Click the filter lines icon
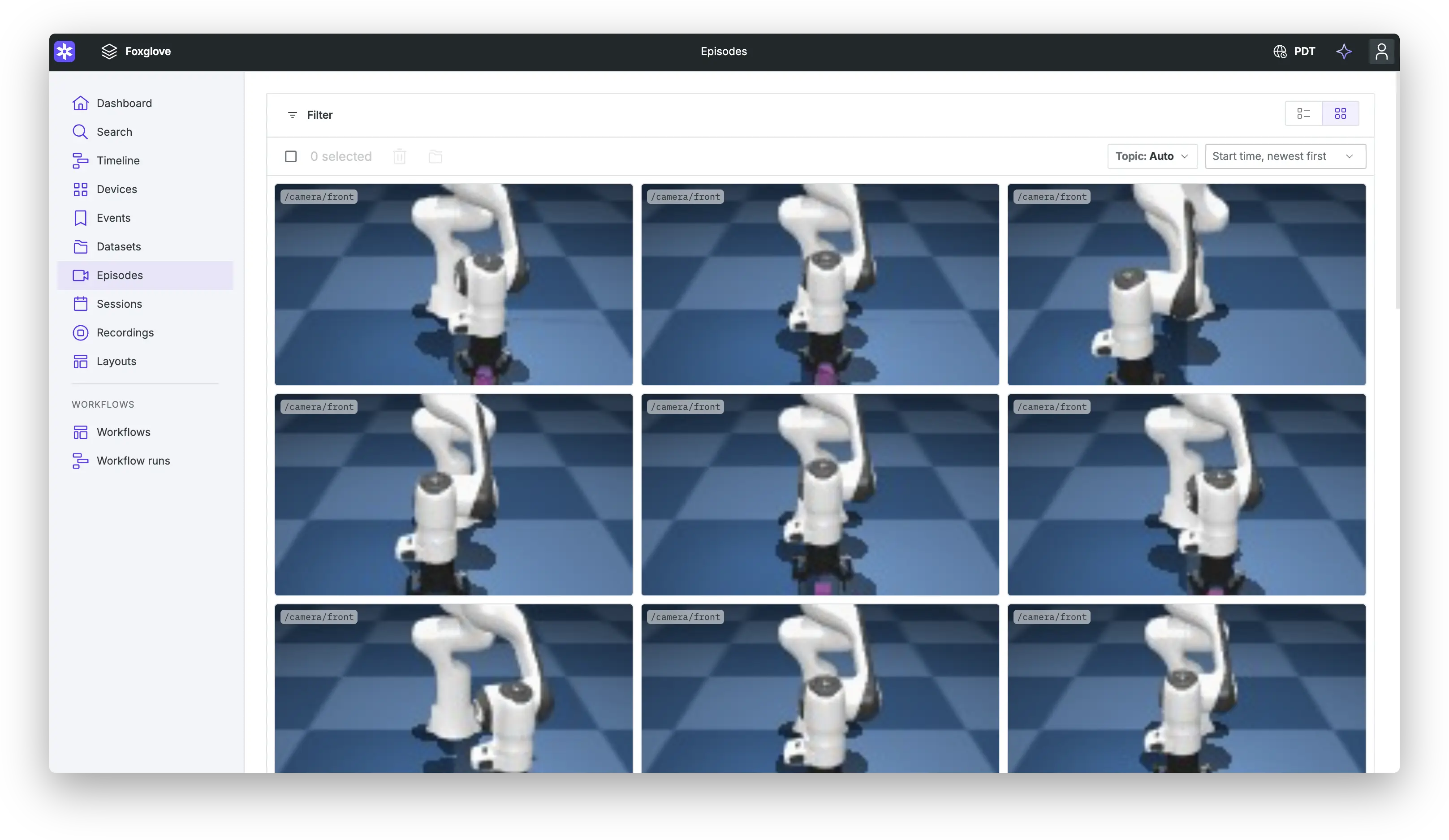 pos(292,115)
